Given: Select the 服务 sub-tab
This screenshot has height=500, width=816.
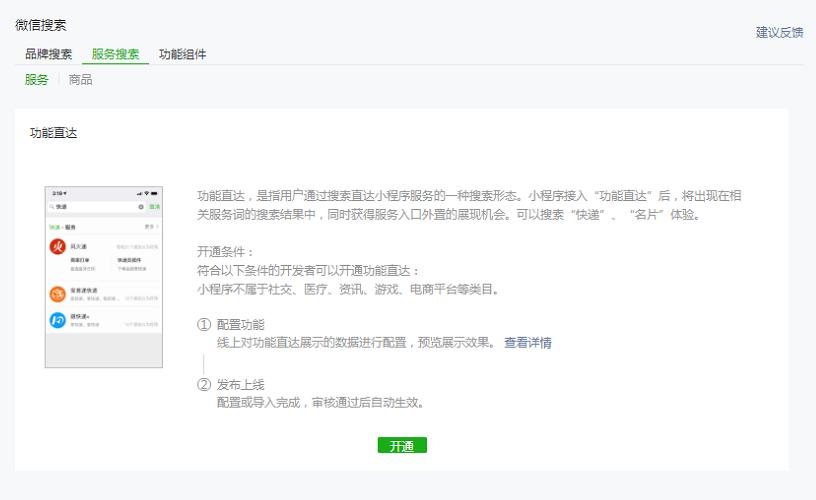Looking at the screenshot, I should tap(36, 80).
